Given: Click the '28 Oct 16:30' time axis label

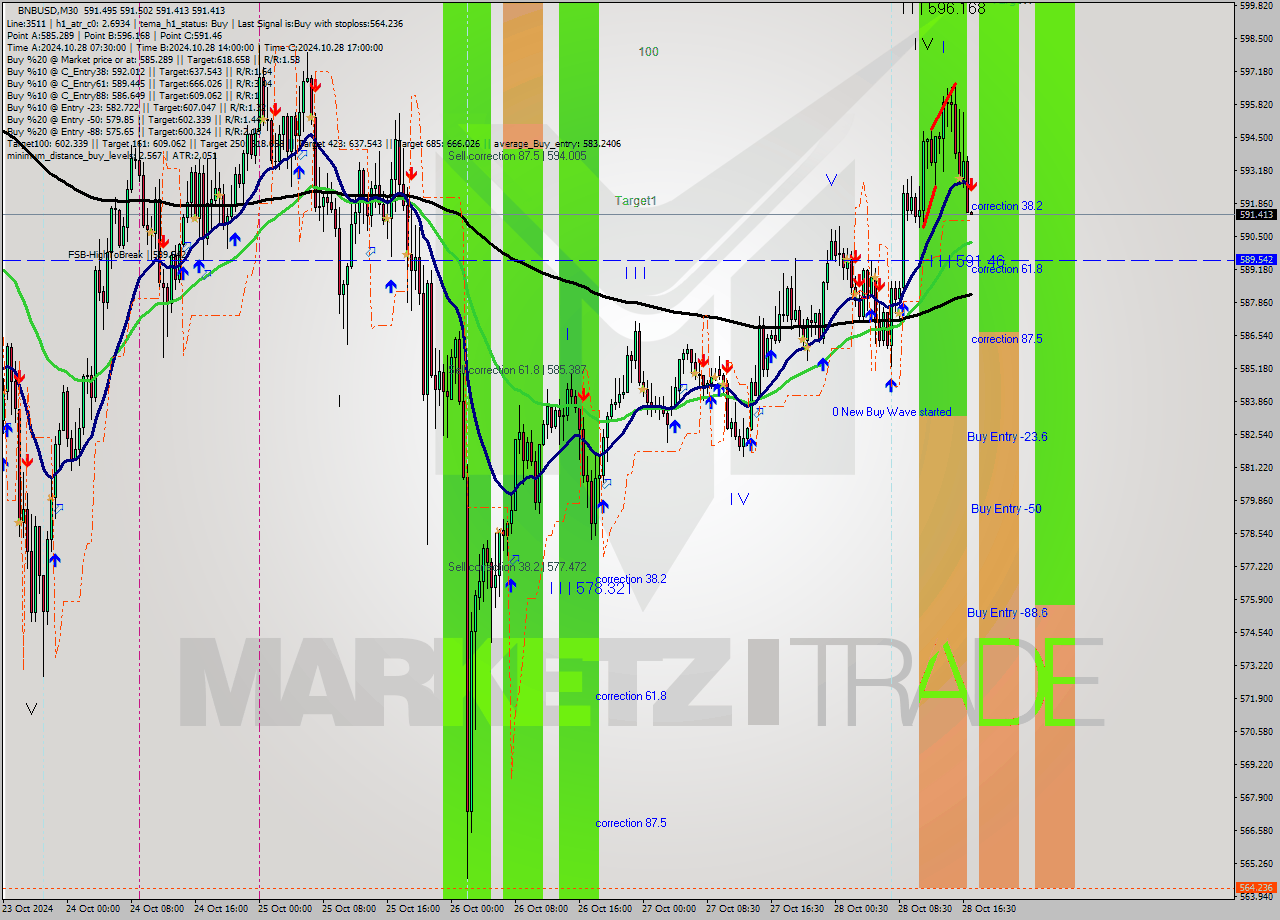Looking at the screenshot, I should click(989, 909).
